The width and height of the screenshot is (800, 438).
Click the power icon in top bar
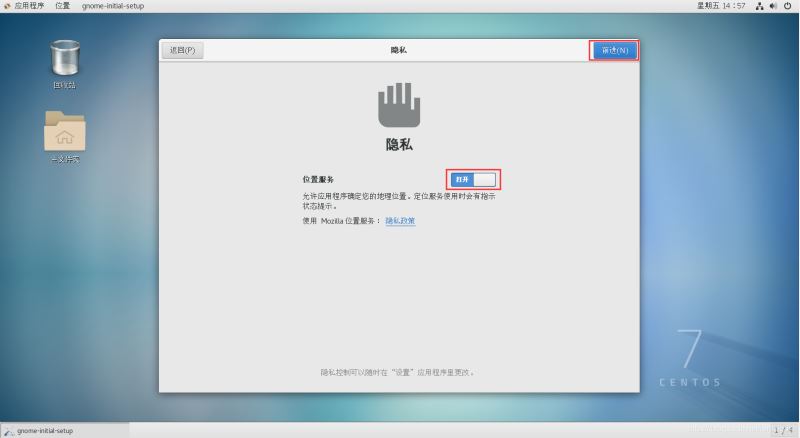pyautogui.click(x=788, y=6)
